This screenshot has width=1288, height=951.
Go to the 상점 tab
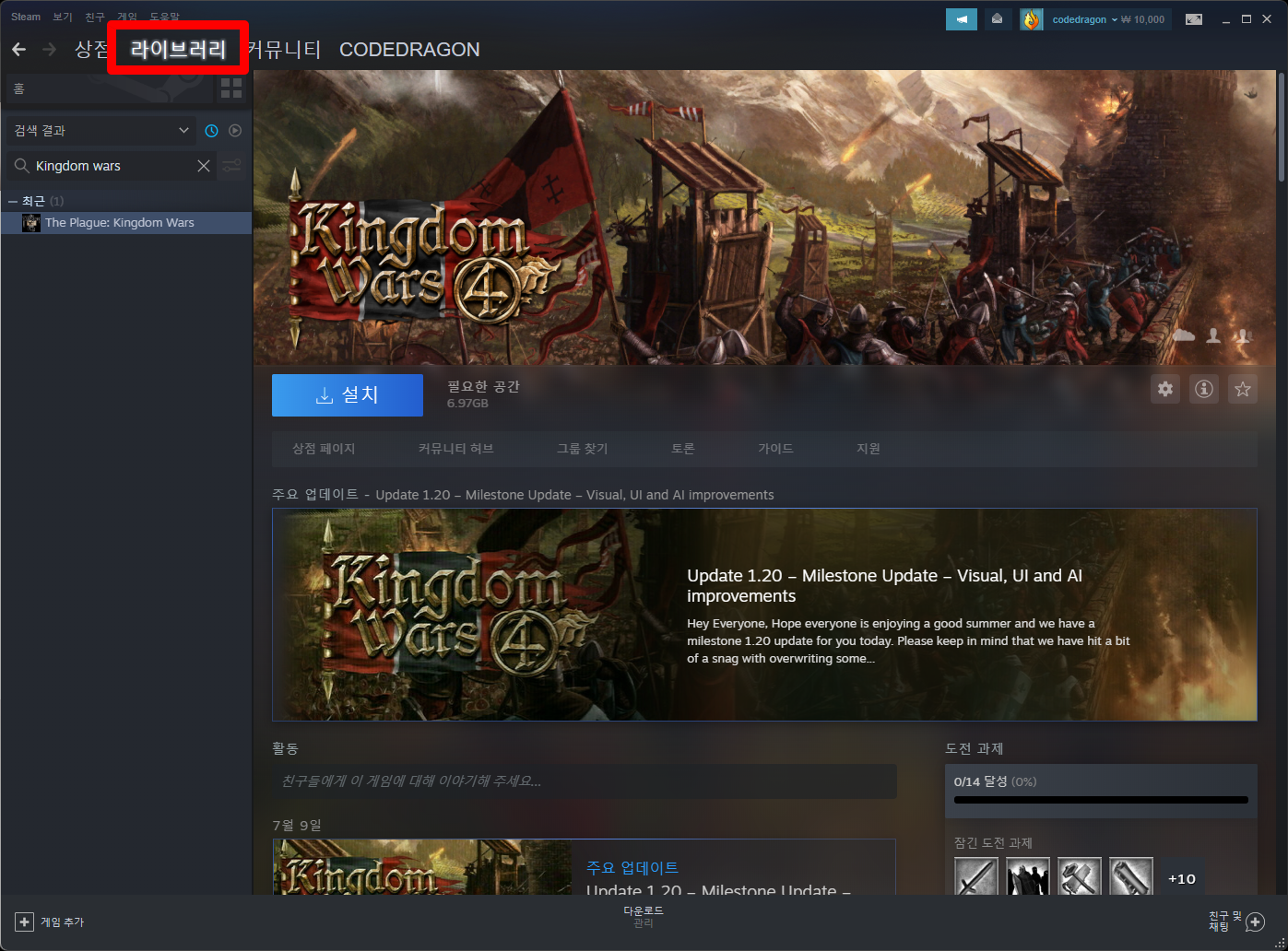click(x=91, y=49)
